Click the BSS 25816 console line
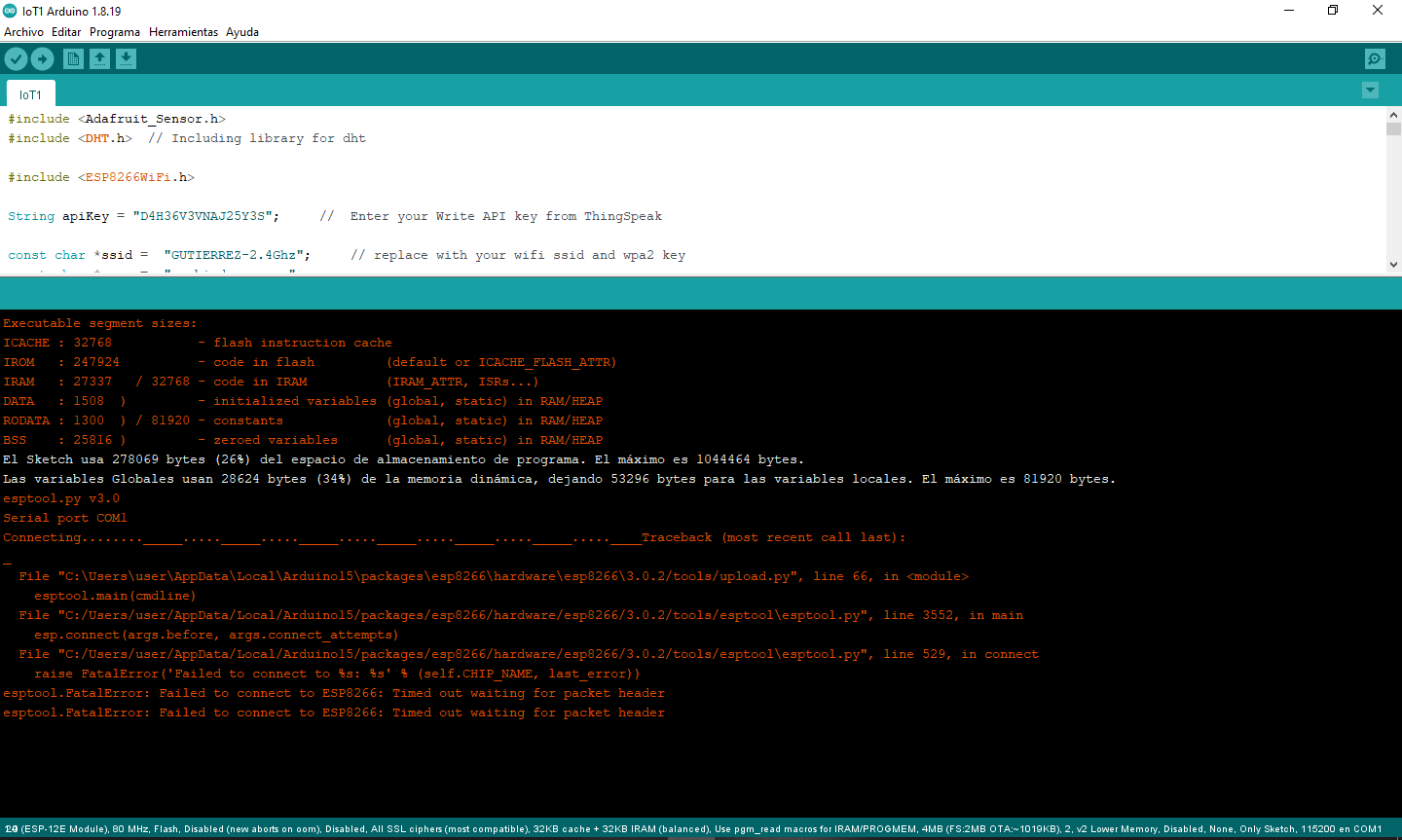The height and width of the screenshot is (840, 1402). pyautogui.click(x=303, y=440)
